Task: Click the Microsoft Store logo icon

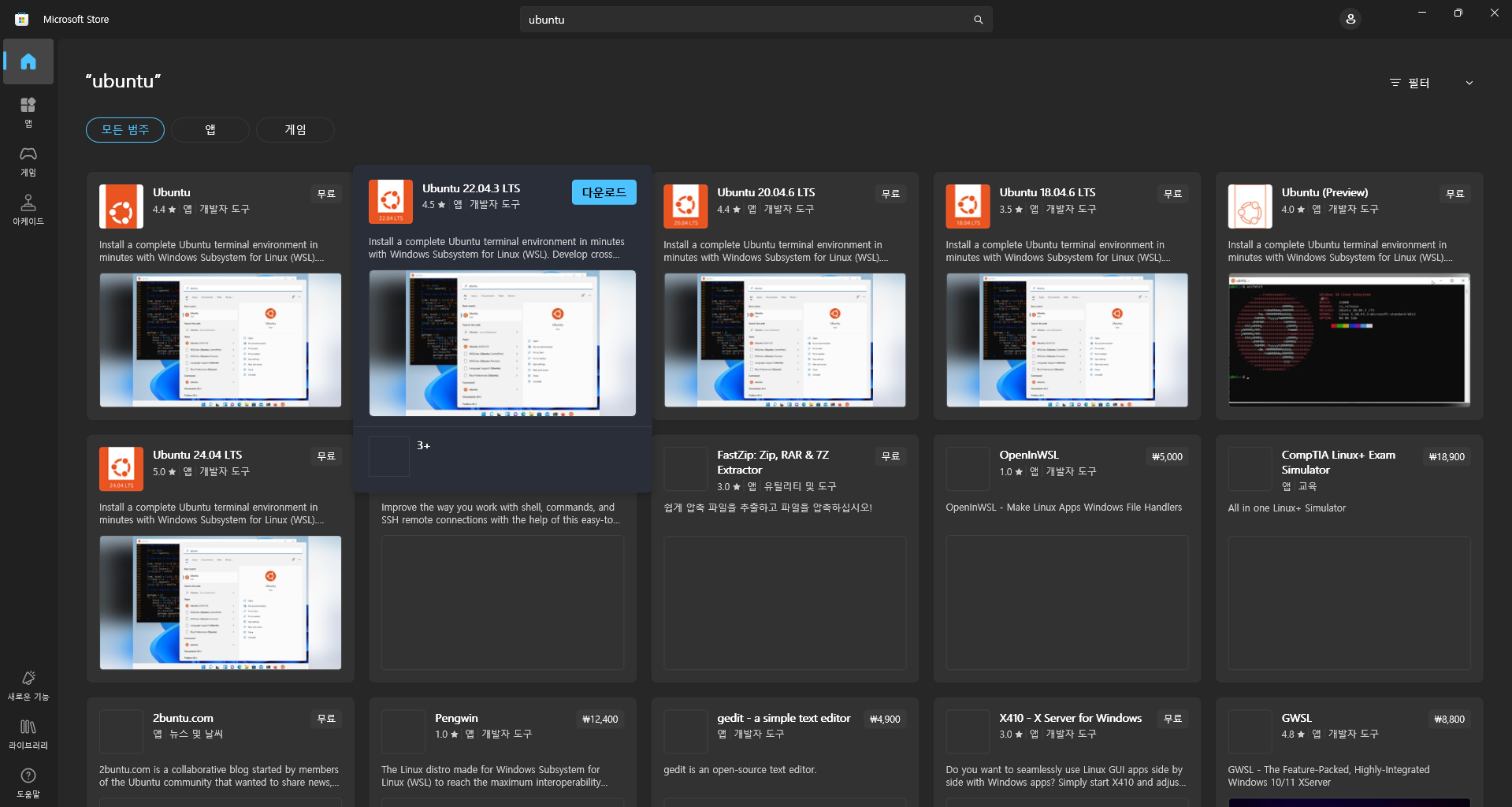Action: coord(22,19)
